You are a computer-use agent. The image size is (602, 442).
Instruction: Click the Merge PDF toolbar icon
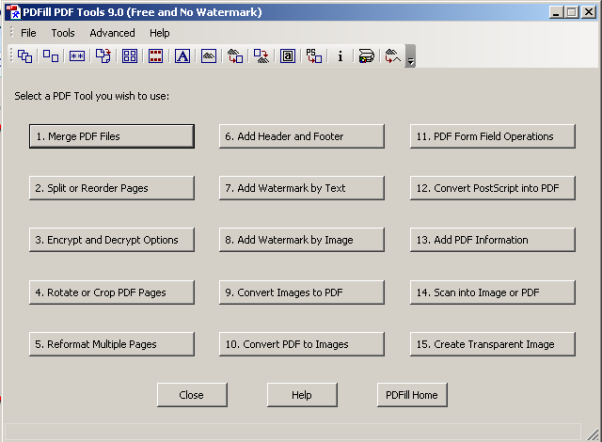[x=25, y=56]
